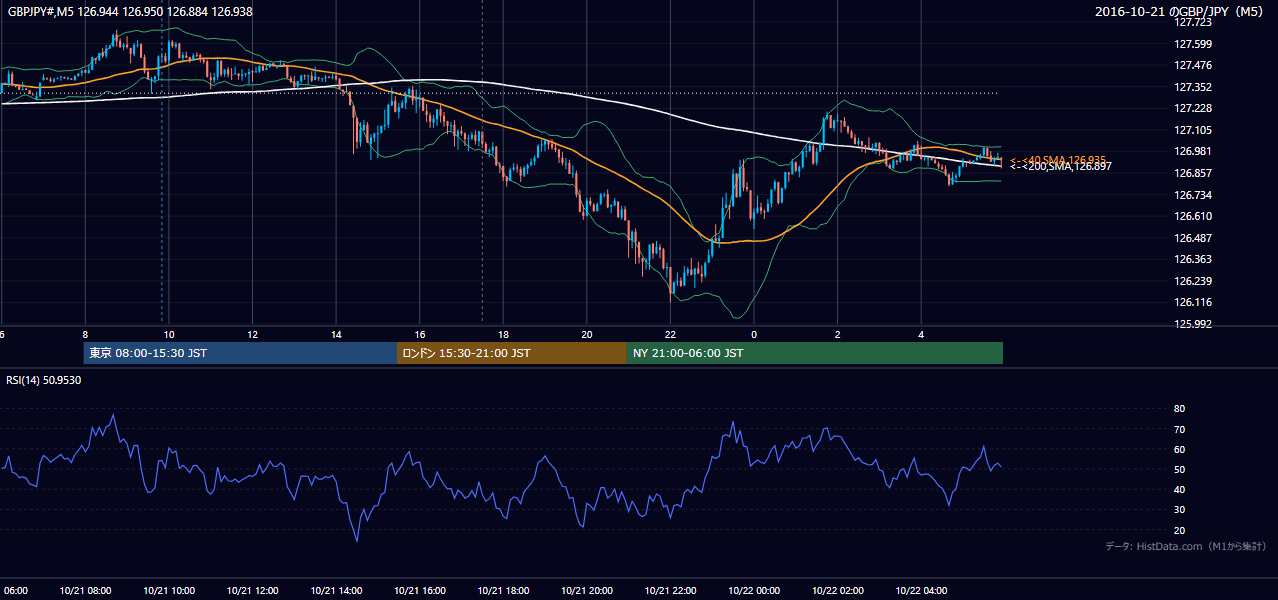Click price axis value 125.992
This screenshot has width=1278, height=600.
[1193, 324]
